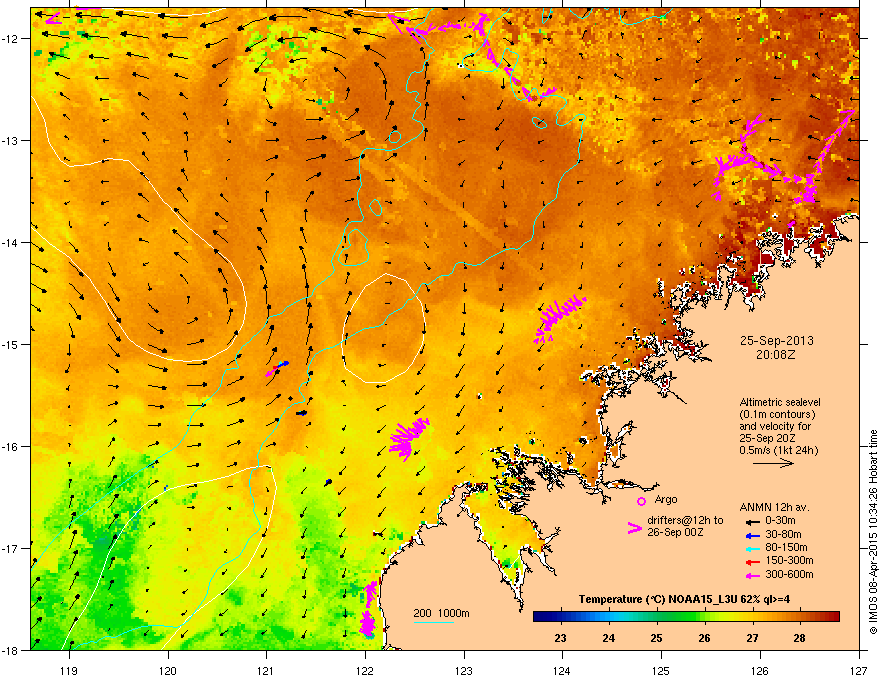This screenshot has height=680, width=880.
Task: Click the latitude axis label '-12'
Action: [x=12, y=38]
